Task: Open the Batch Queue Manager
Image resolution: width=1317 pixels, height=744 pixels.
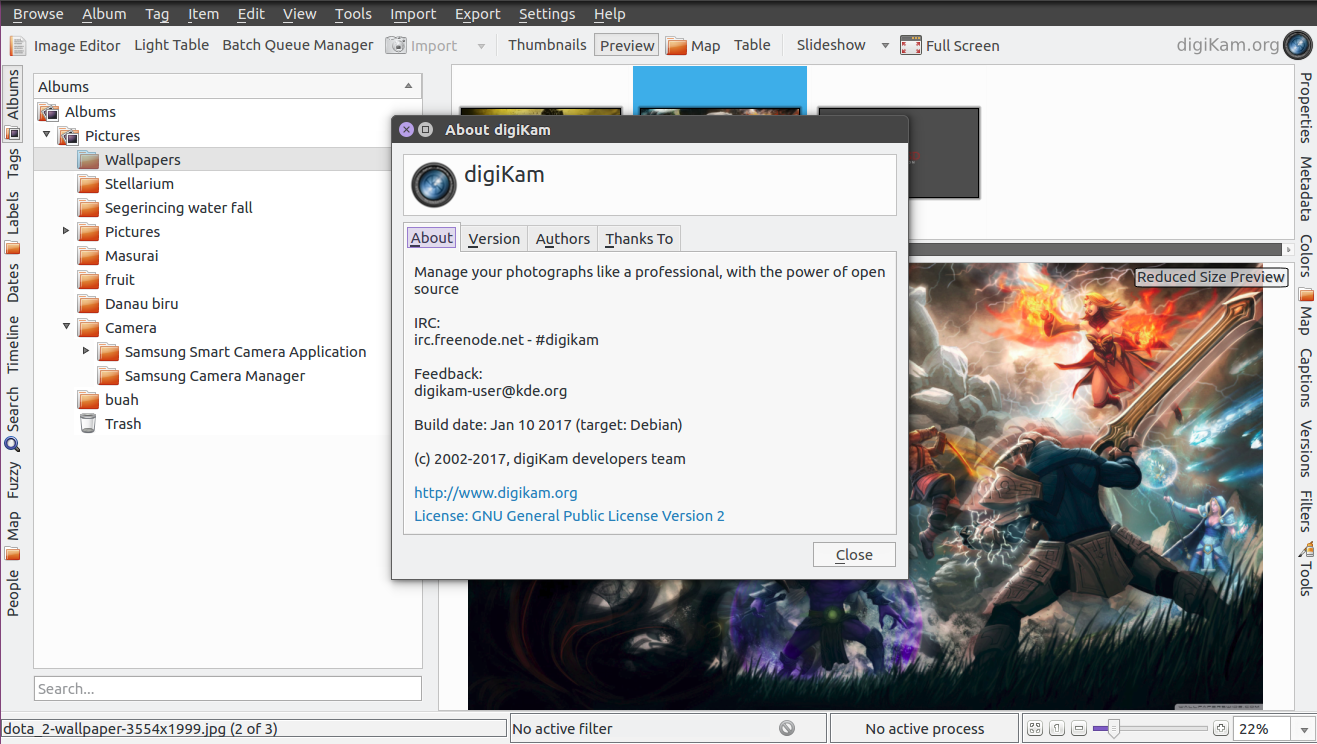Action: [298, 45]
